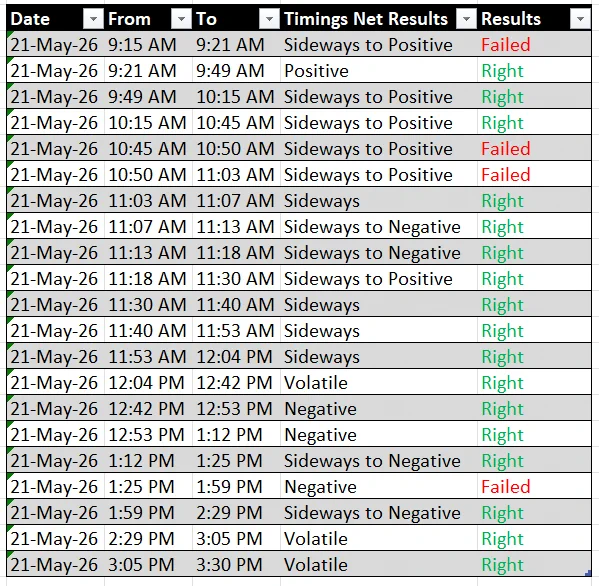Select the 1:59 PM To cell
Screen dimensions: 599x586
(x=236, y=486)
